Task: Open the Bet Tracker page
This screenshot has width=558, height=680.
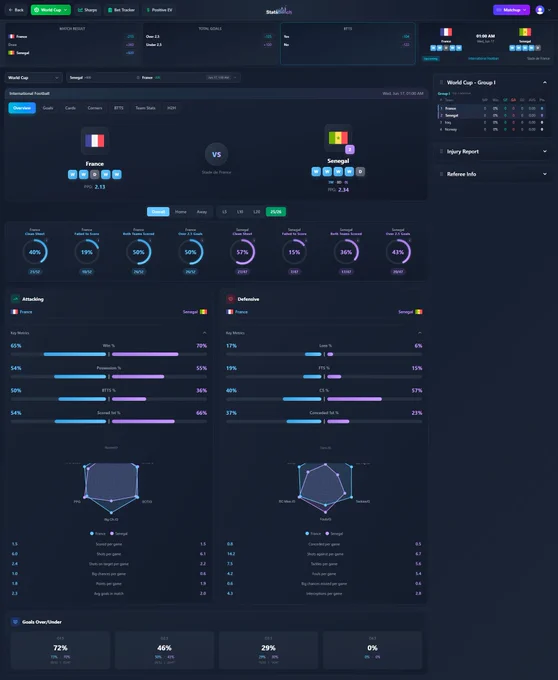Action: coord(121,10)
